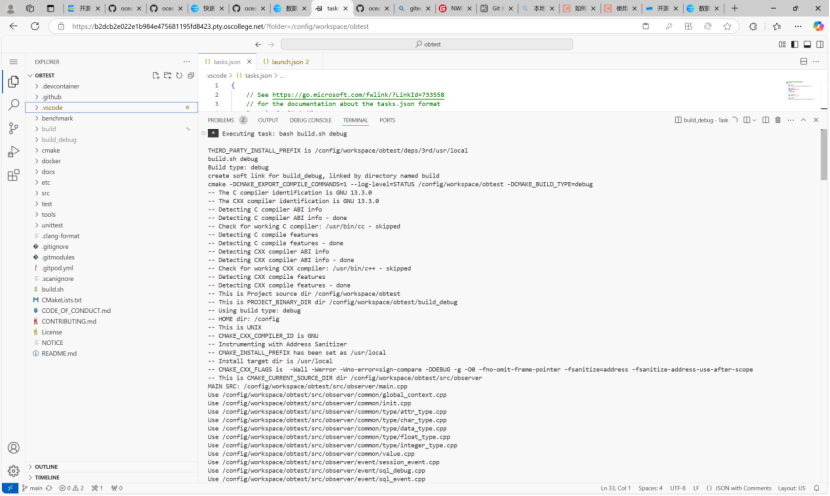Open the notifications bell in the status bar
Image resolution: width=830 pixels, height=496 pixels.
pos(816,488)
